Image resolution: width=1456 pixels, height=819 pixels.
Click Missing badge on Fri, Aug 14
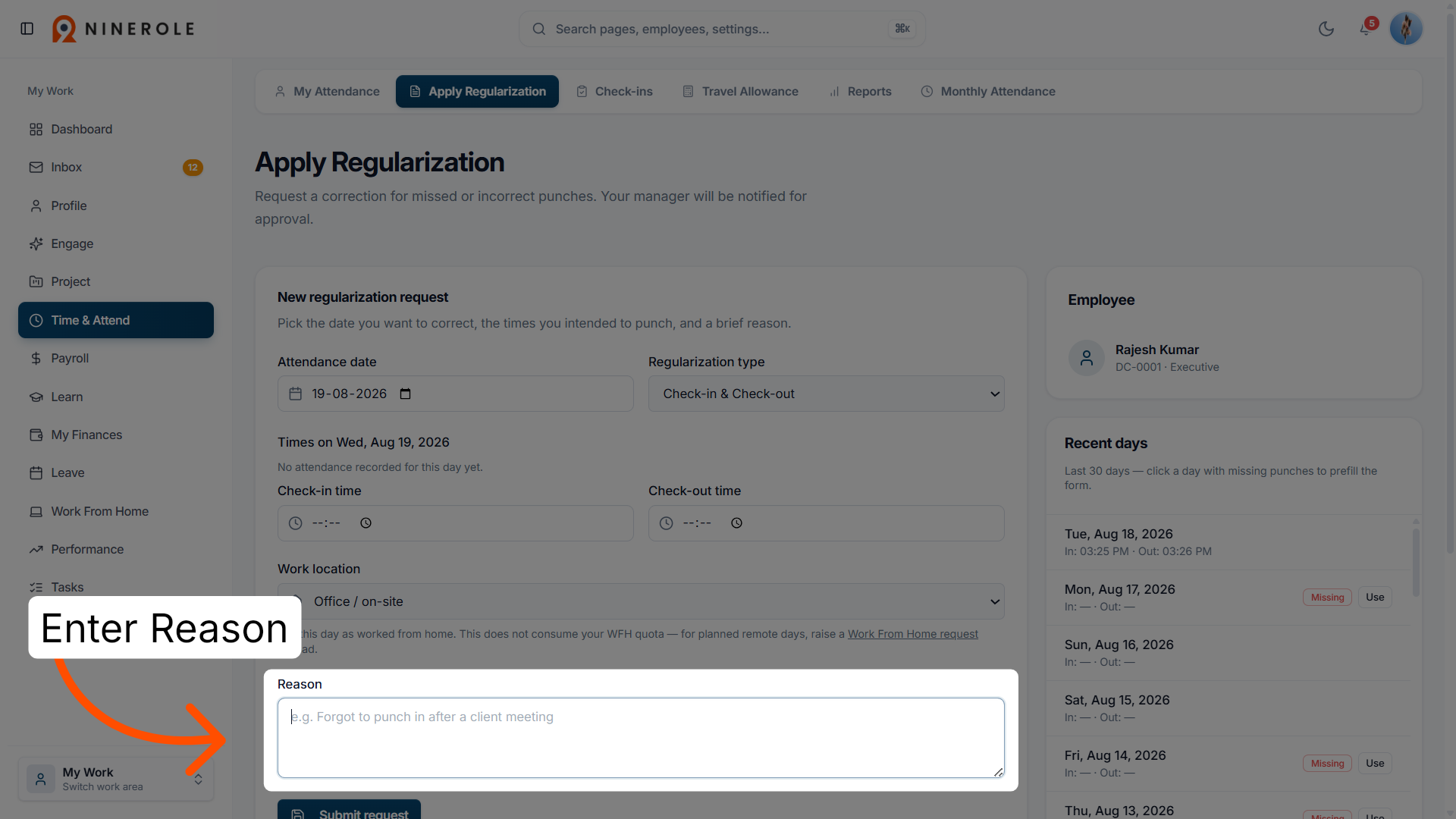(x=1327, y=764)
